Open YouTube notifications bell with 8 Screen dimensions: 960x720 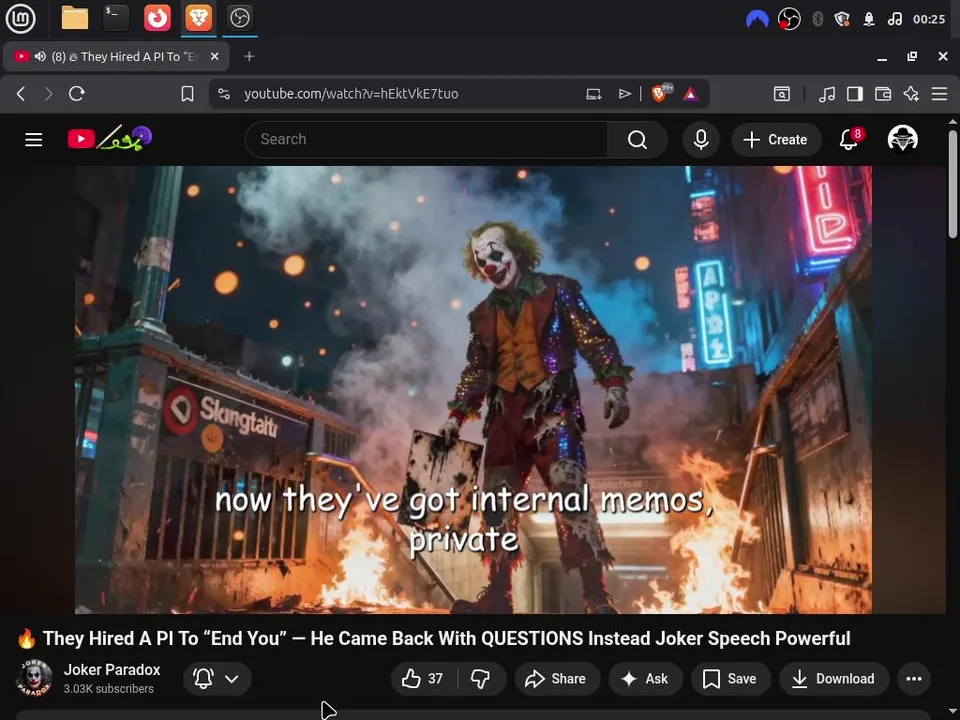tap(850, 139)
